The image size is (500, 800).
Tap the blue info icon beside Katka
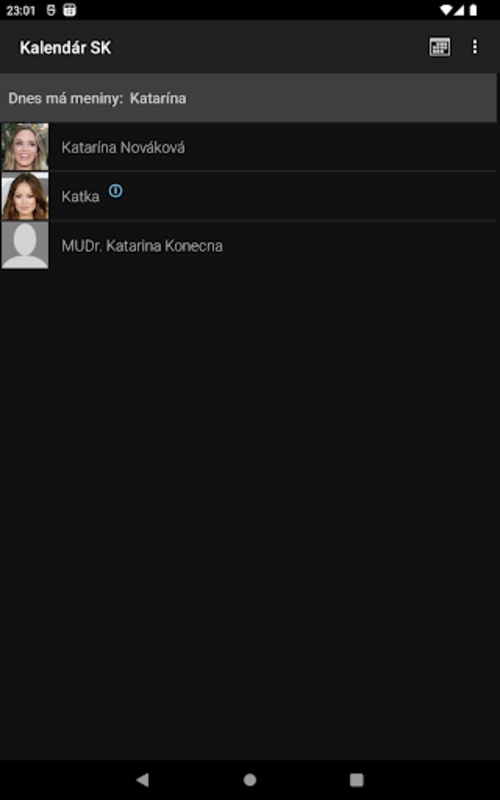[116, 191]
